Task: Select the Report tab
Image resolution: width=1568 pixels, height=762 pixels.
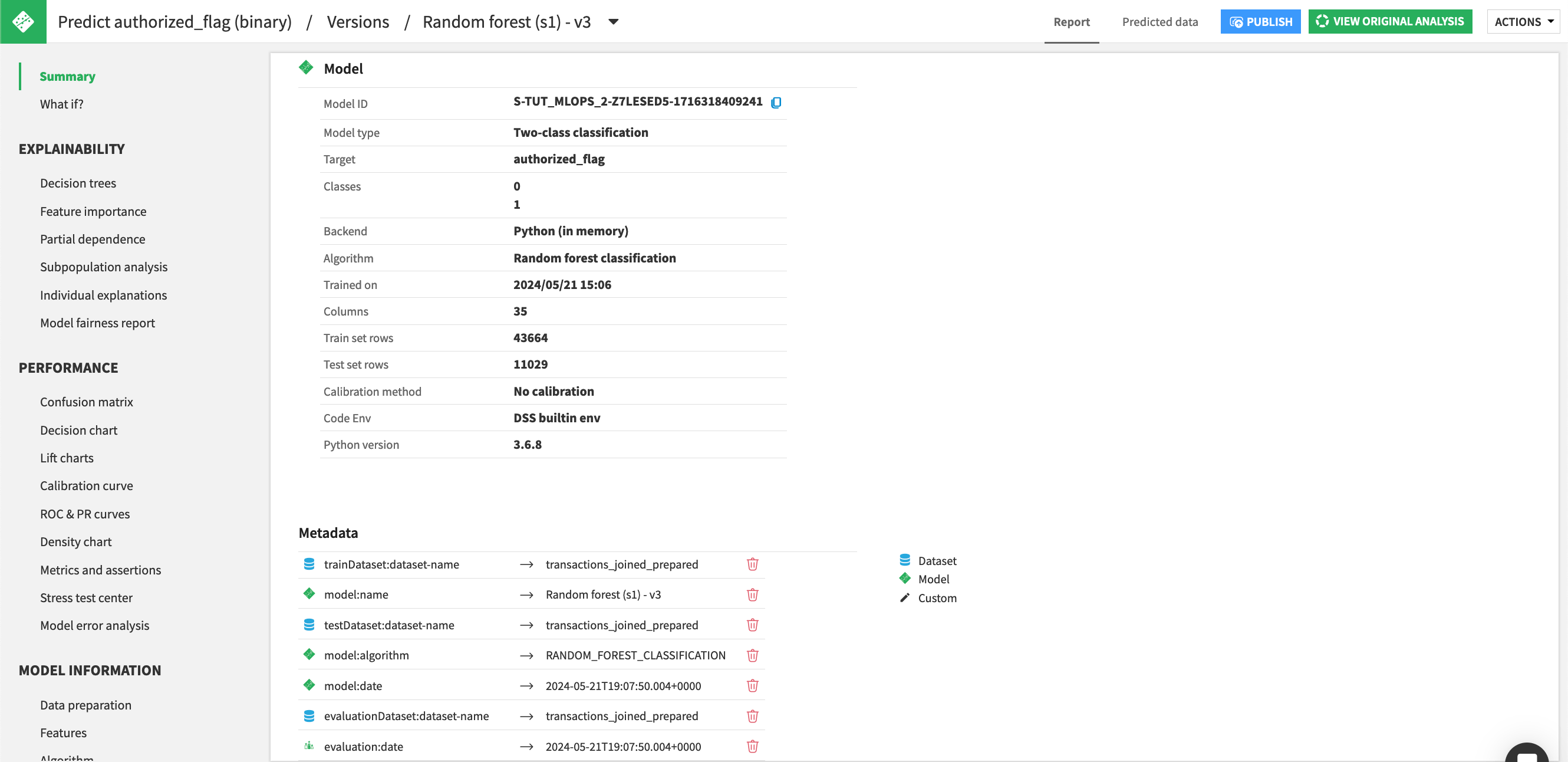Action: tap(1071, 21)
